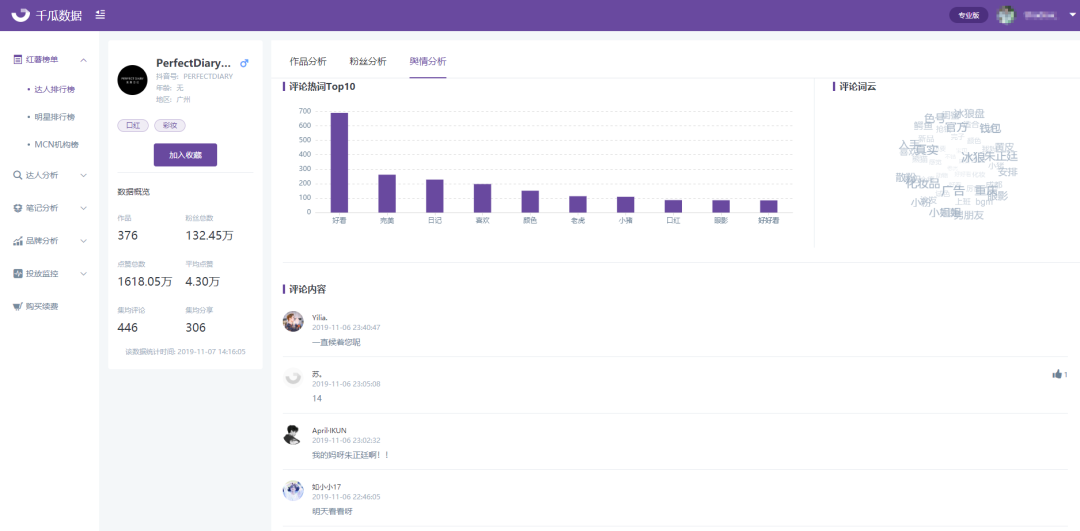Open 明星排行榜 in sidebar
Viewport: 1080px width, 531px height.
click(54, 117)
